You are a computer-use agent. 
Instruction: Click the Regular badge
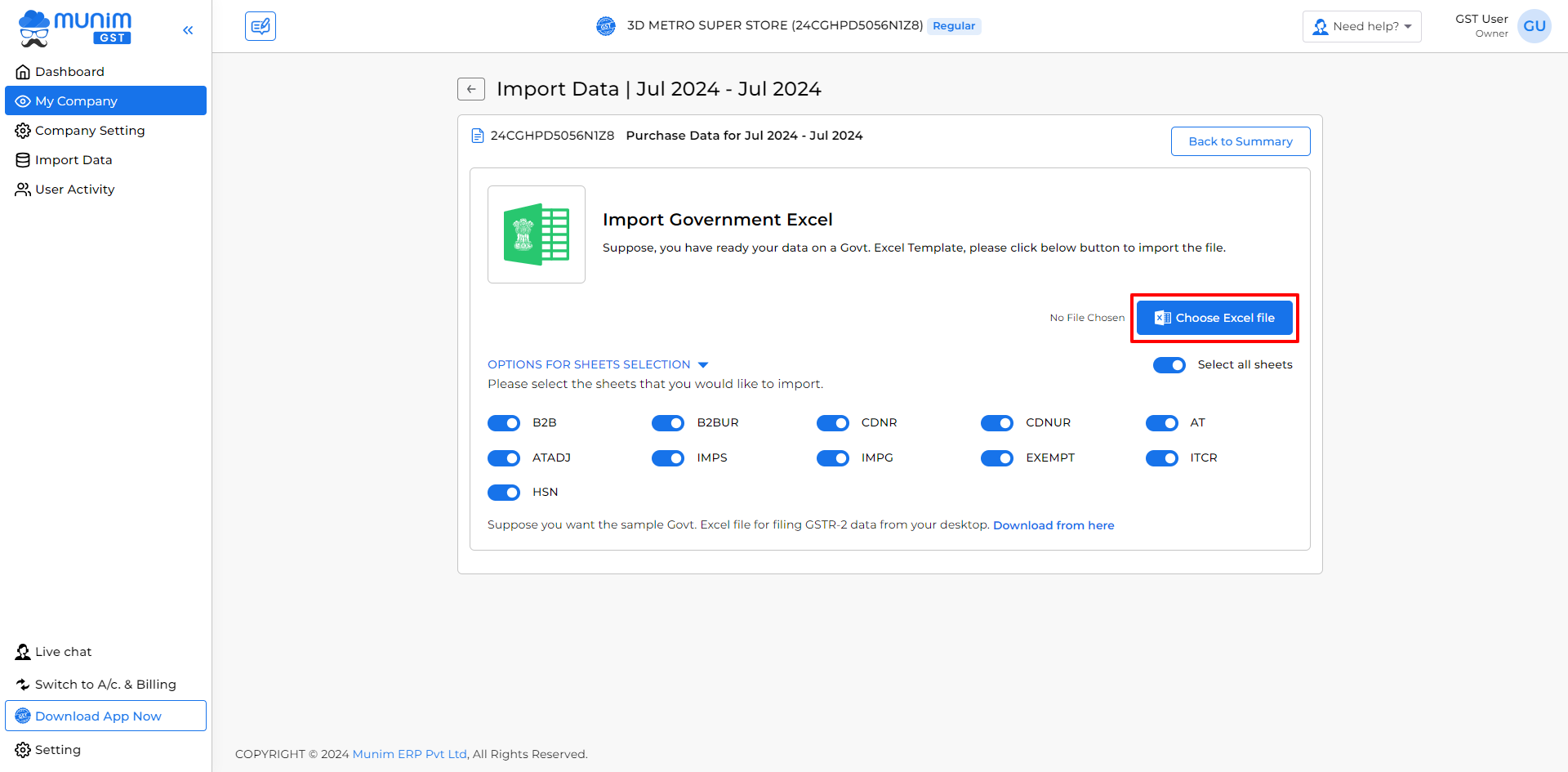click(x=954, y=26)
